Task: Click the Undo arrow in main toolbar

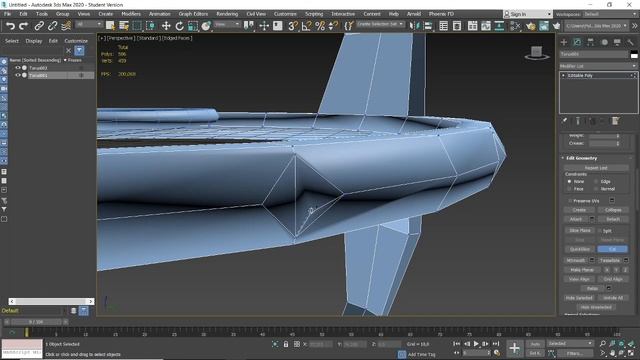Action: coord(10,26)
